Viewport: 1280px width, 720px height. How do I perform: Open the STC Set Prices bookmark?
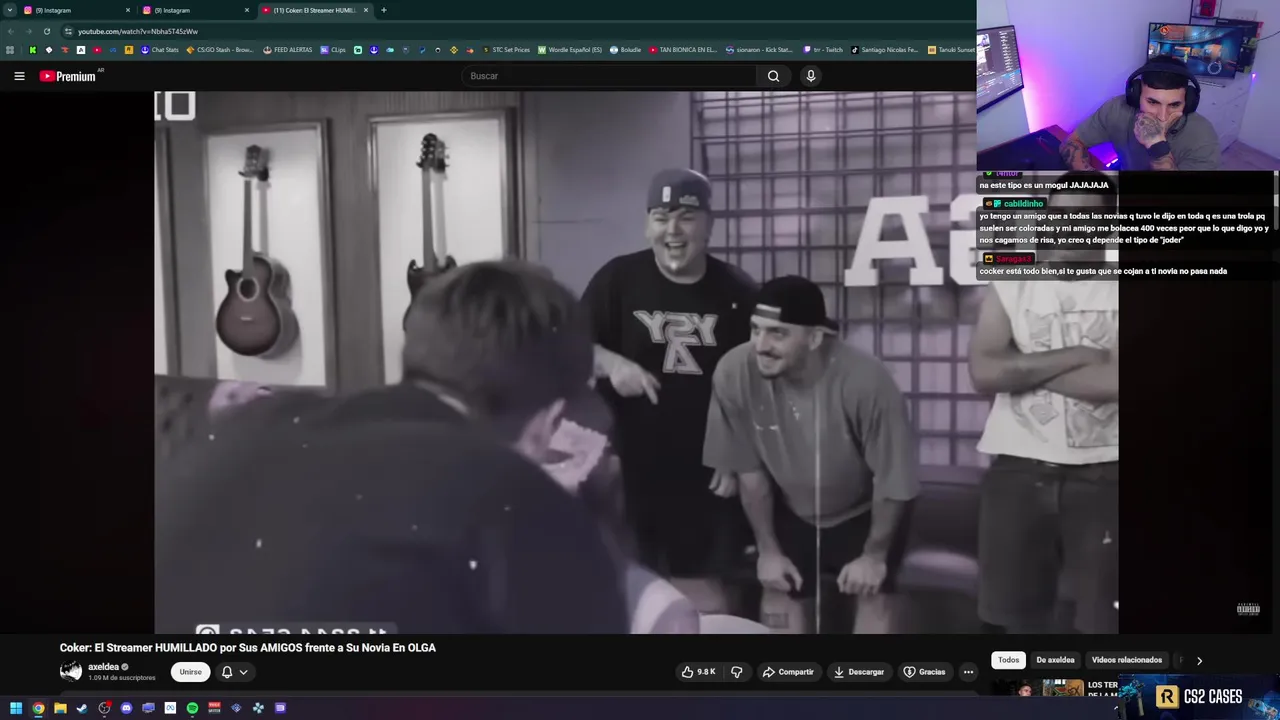pos(506,50)
